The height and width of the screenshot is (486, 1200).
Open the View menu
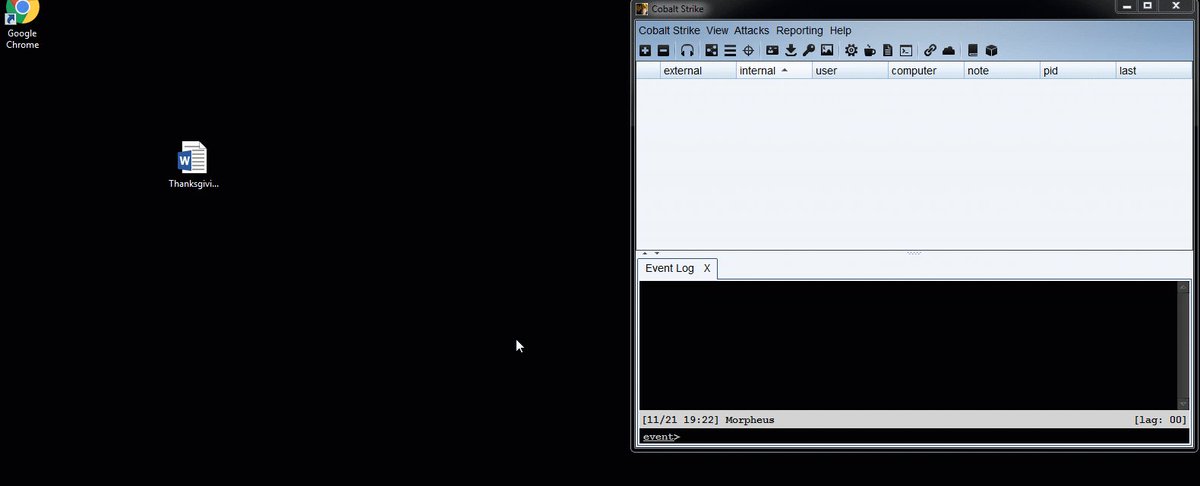(x=717, y=31)
